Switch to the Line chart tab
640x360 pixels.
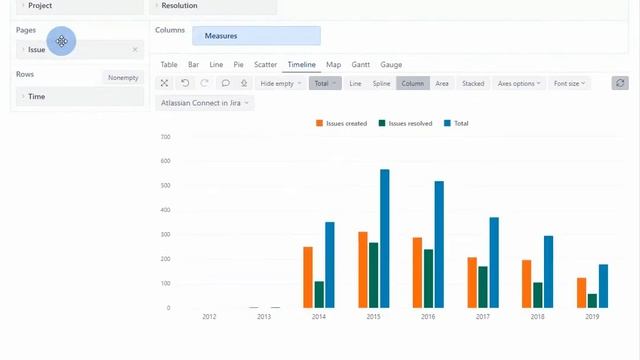pos(216,64)
